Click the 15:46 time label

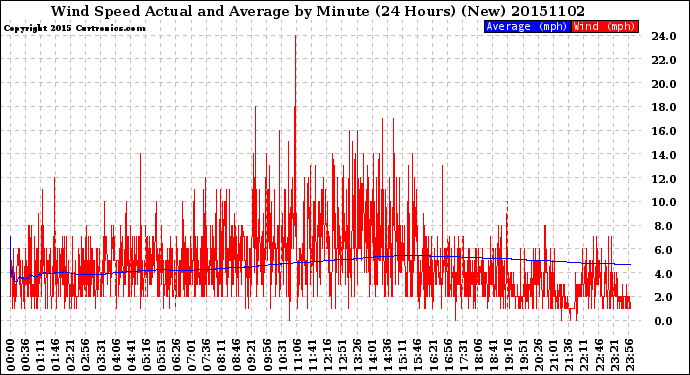(418, 355)
